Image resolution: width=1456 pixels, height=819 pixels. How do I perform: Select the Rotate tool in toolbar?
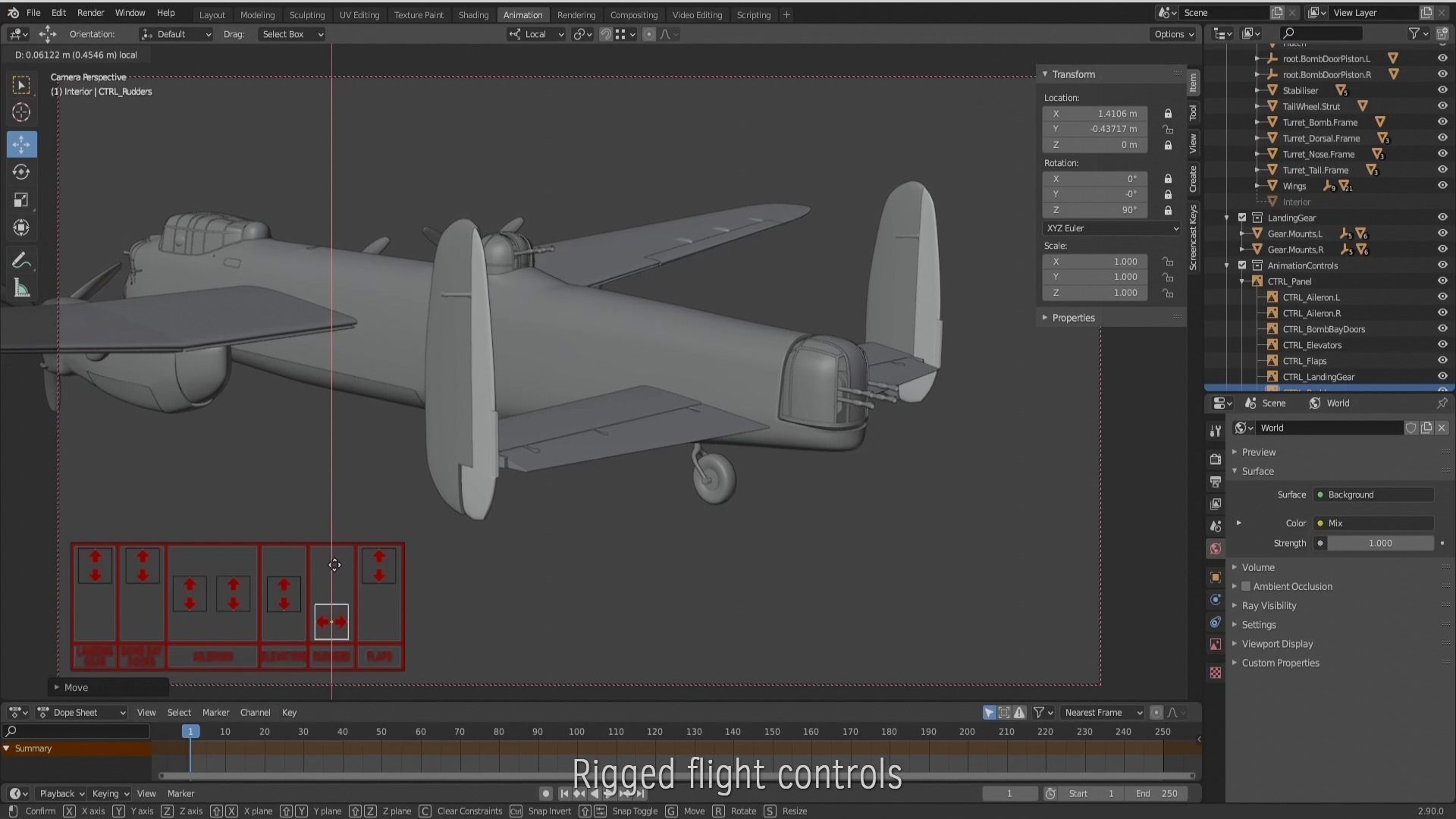[21, 172]
